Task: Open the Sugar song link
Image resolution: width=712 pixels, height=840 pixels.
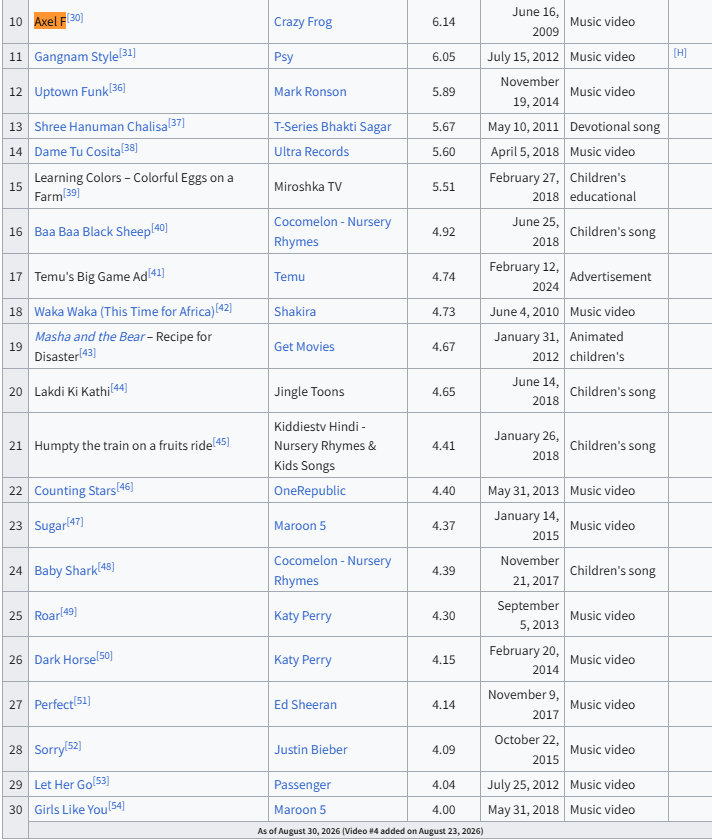Action: coord(50,526)
